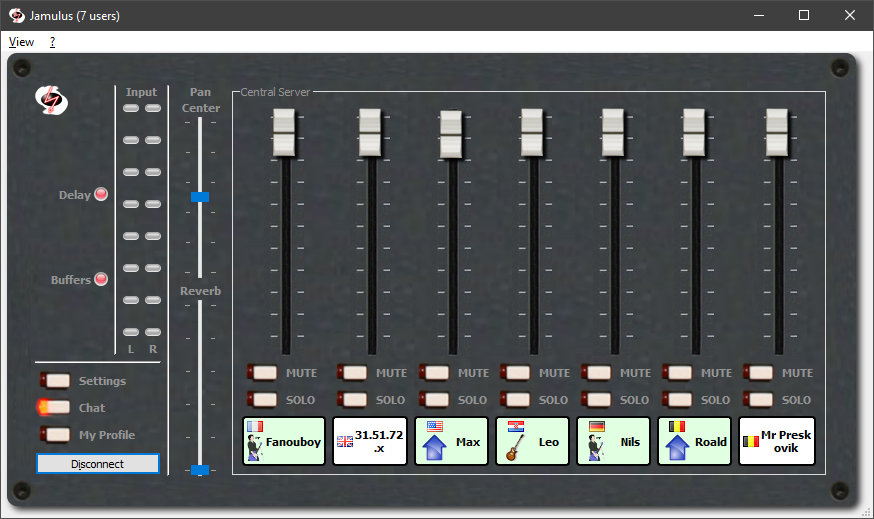This screenshot has height=519, width=874.
Task: Mute Max's channel
Action: click(434, 372)
